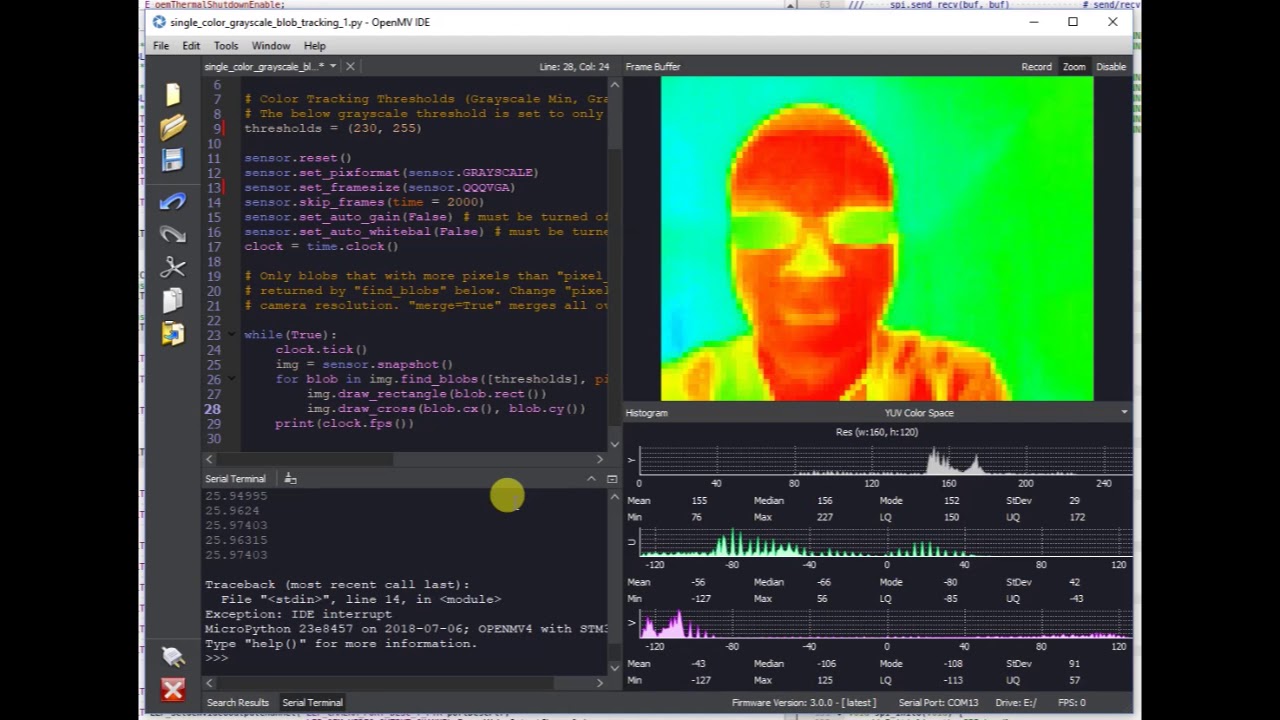
Task: Open the YUV Color Space dropdown
Action: coord(1123,413)
